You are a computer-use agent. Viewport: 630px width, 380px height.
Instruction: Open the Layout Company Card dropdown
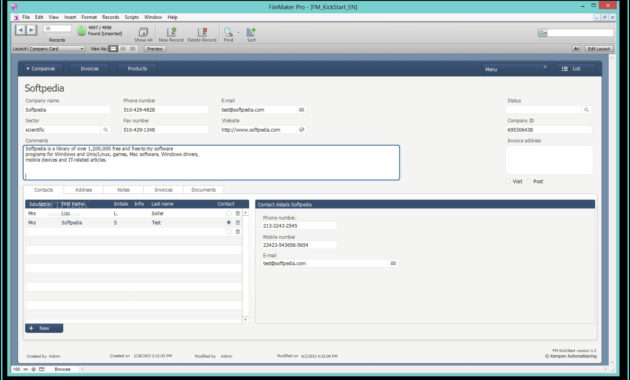click(56, 49)
